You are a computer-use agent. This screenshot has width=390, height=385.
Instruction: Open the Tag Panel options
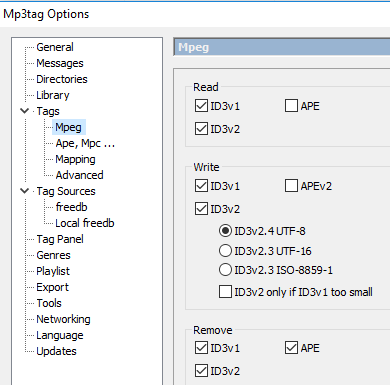tap(60, 239)
